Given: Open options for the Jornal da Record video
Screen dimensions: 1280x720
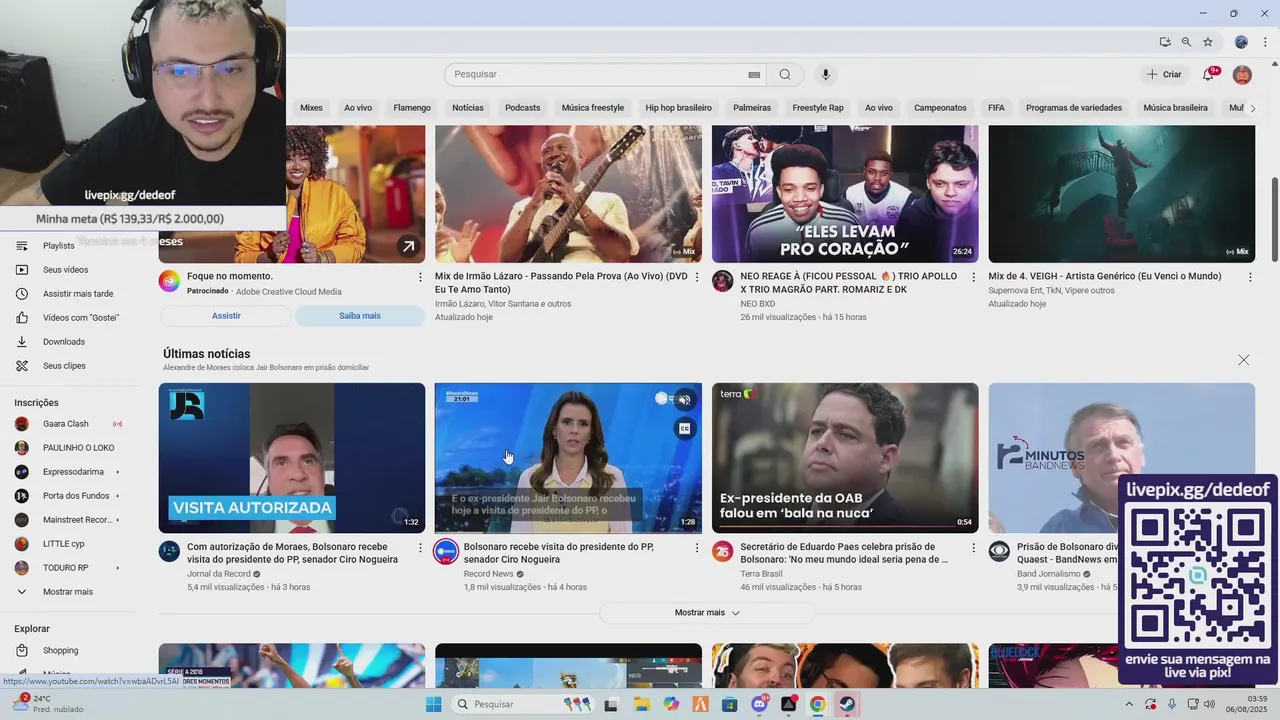Looking at the screenshot, I should [420, 548].
